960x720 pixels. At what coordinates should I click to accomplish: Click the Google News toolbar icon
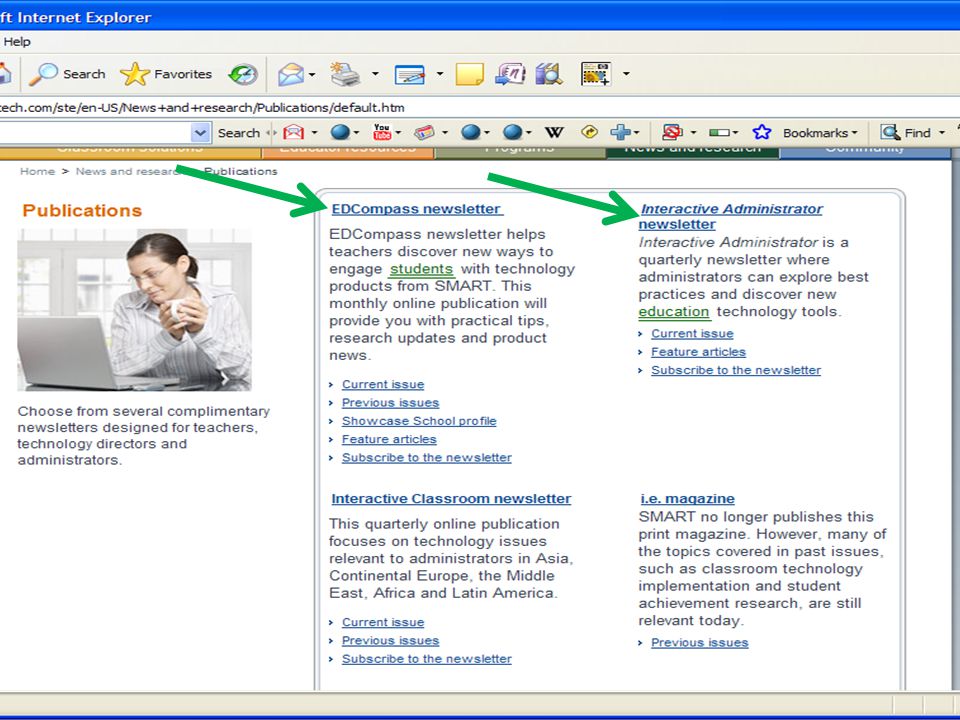pos(424,132)
